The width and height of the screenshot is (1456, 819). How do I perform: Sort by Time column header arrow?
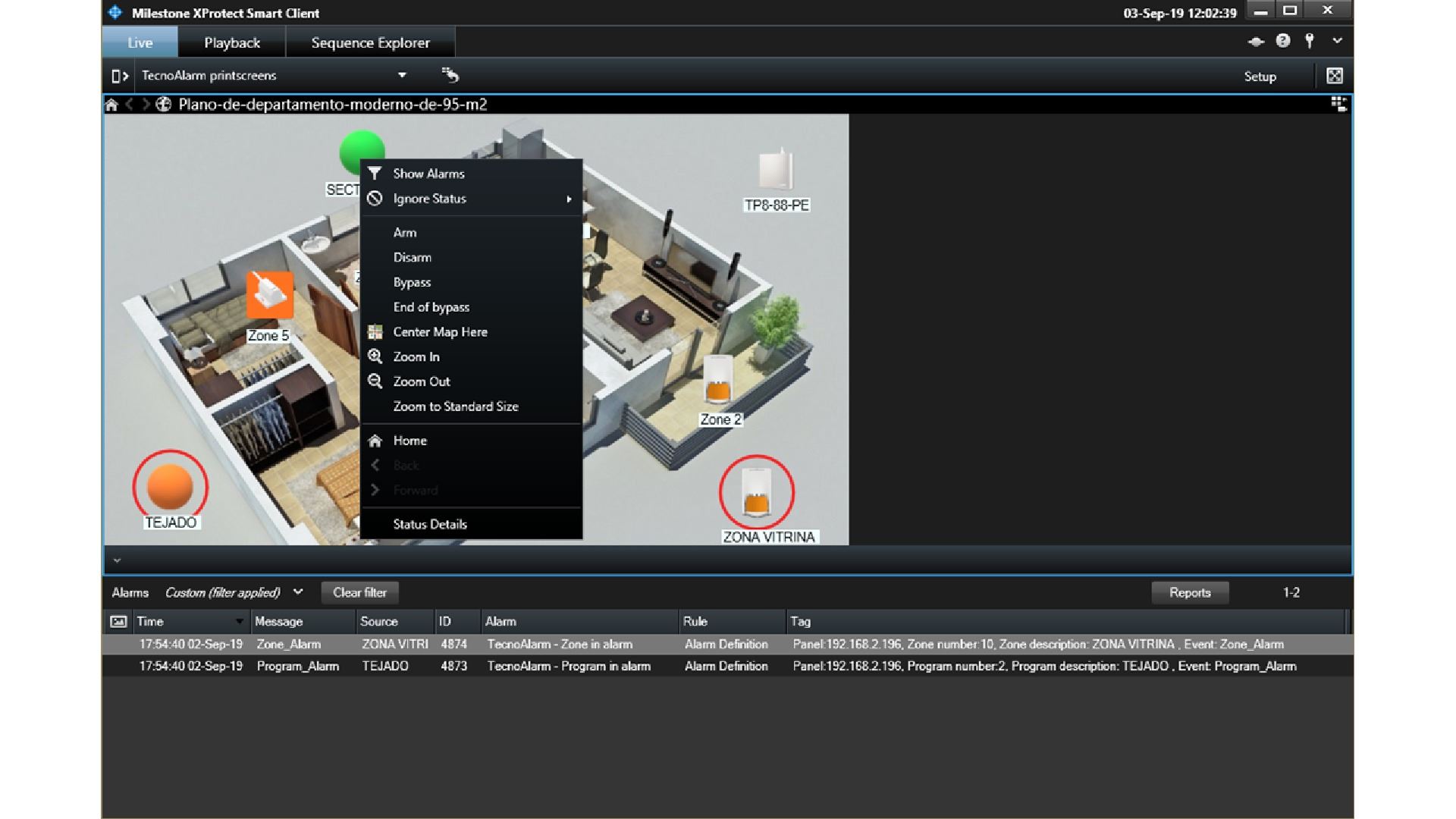[240, 622]
